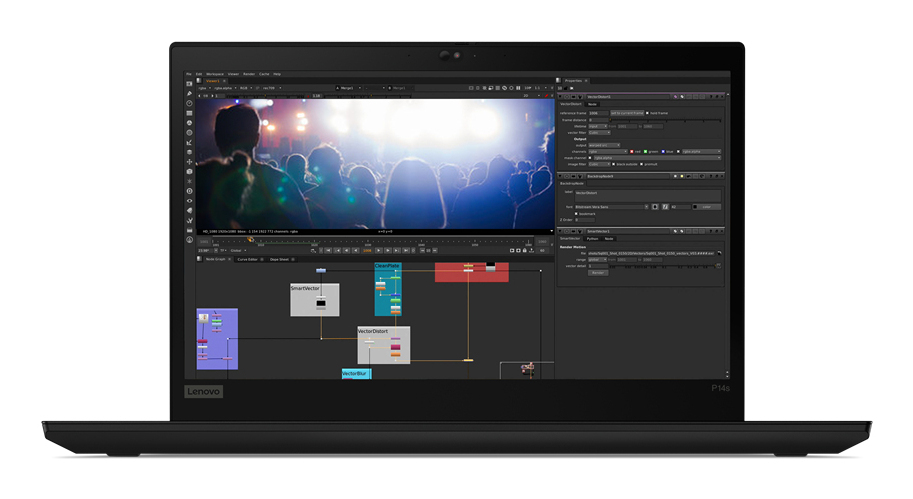The image size is (913, 499).
Task: Open the range global dropdown
Action: 597,260
